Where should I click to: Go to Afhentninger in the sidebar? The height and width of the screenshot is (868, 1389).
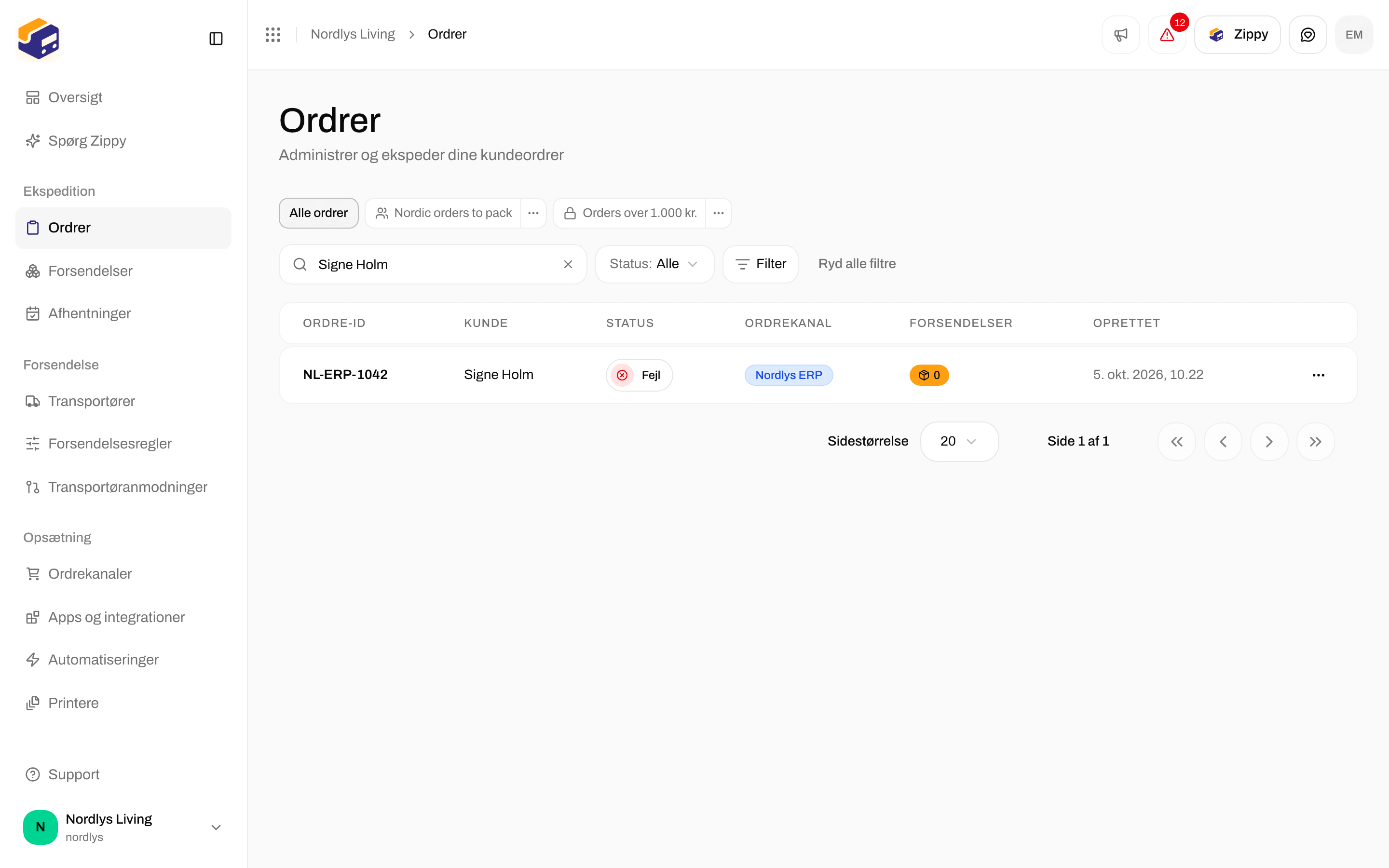[123, 313]
